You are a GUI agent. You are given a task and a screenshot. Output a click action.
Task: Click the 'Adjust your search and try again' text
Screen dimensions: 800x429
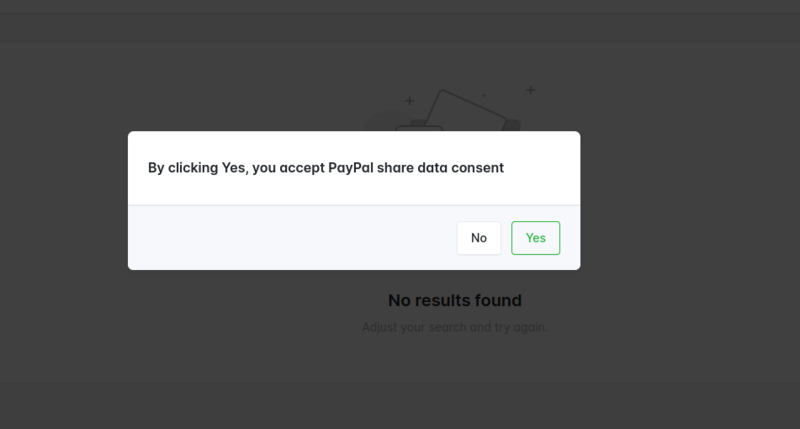[x=455, y=327]
